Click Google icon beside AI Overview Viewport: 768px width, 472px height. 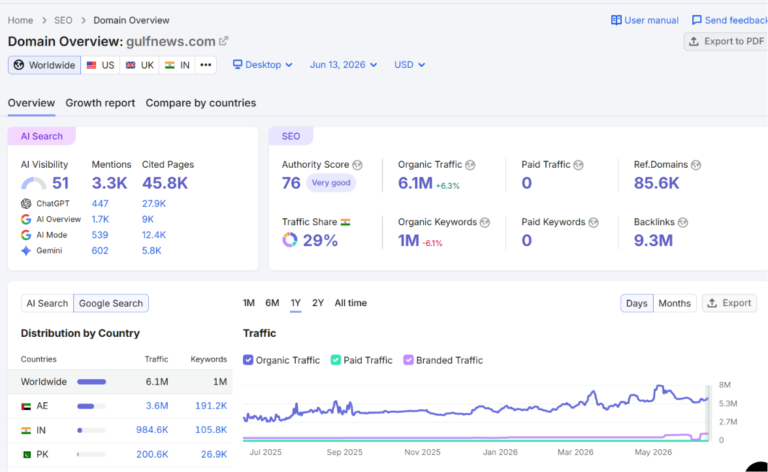pos(26,219)
